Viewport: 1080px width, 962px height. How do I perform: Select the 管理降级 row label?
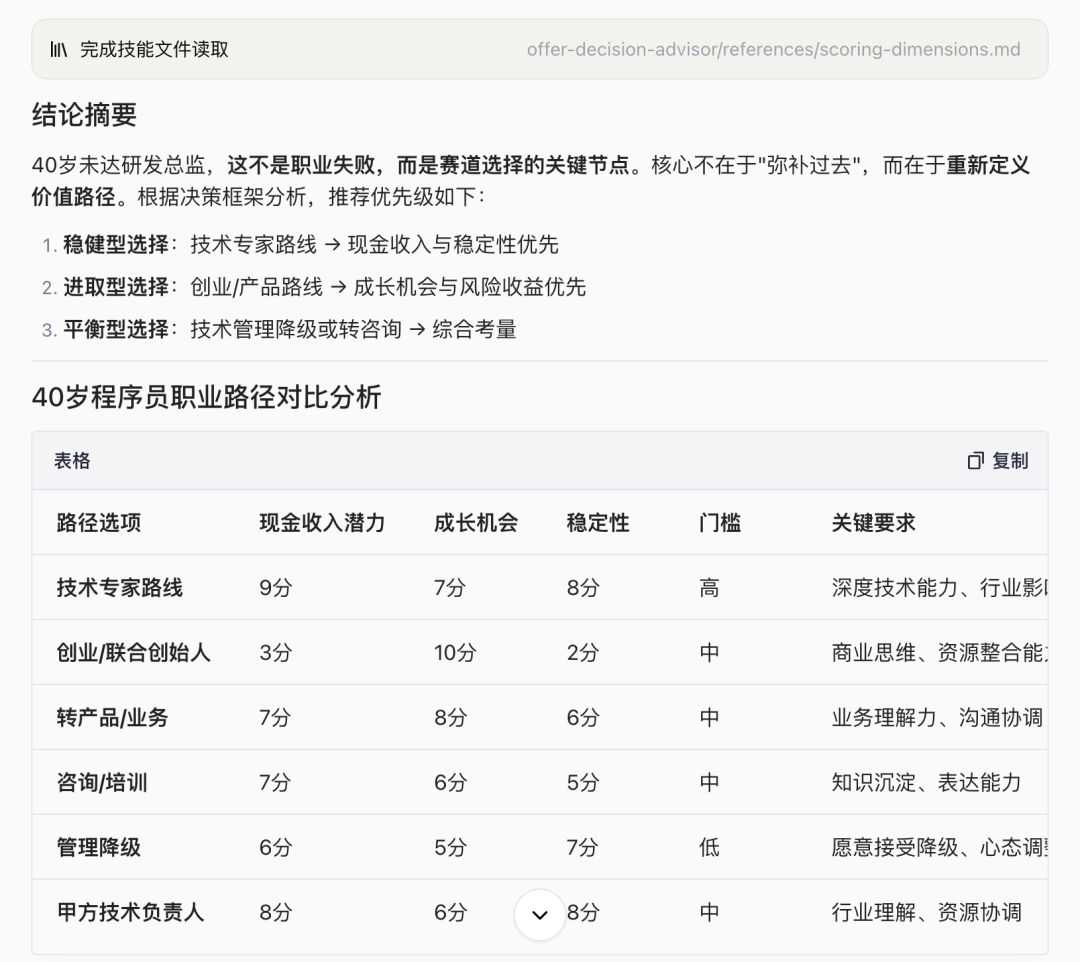tap(98, 847)
